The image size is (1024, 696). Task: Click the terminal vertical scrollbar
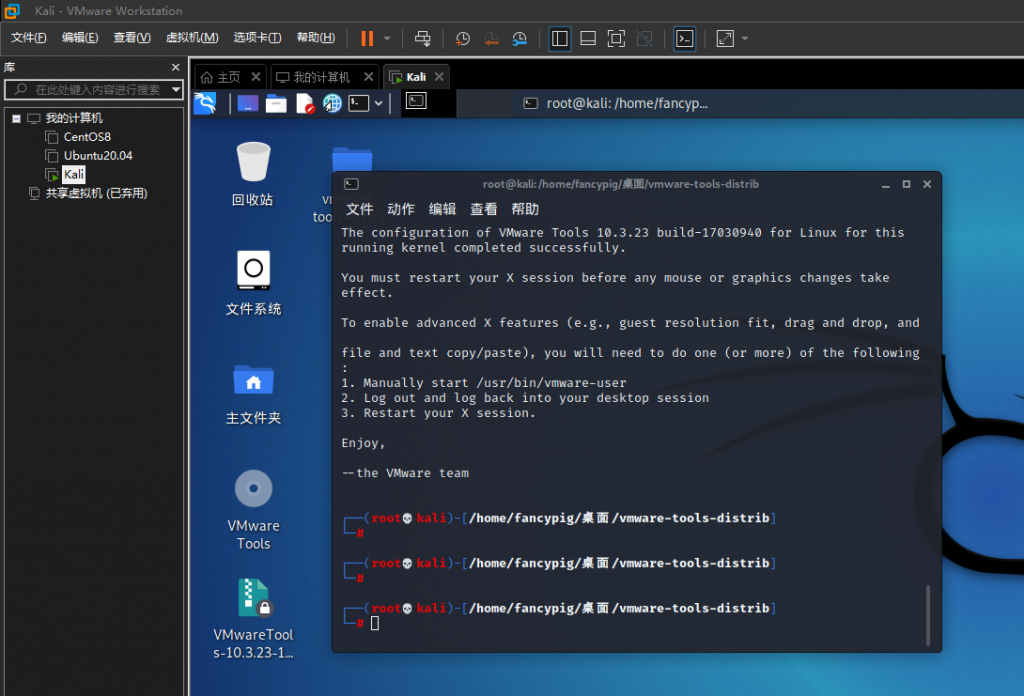(927, 615)
